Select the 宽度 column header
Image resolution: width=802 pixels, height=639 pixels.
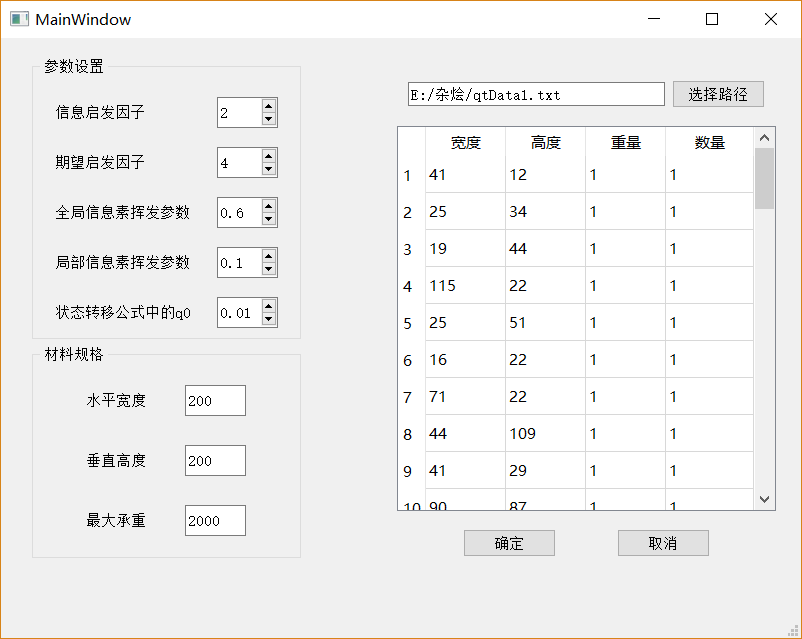click(465, 142)
